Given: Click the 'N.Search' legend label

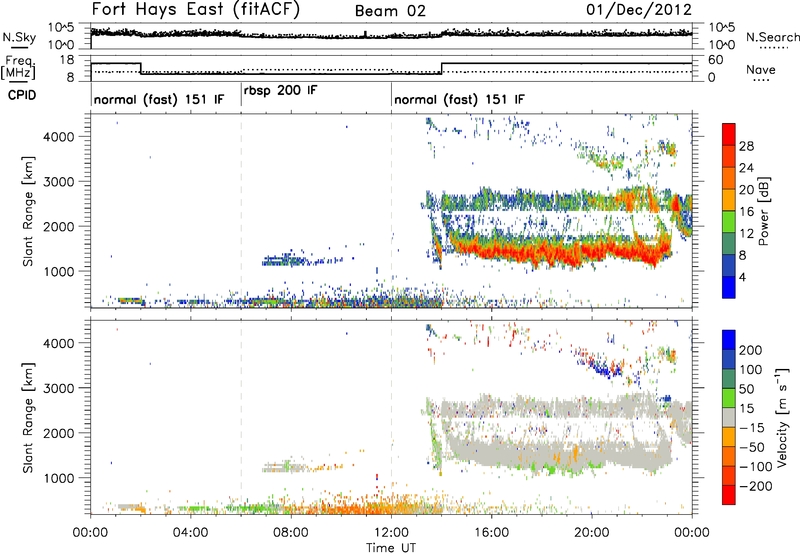Looking at the screenshot, I should pos(772,37).
